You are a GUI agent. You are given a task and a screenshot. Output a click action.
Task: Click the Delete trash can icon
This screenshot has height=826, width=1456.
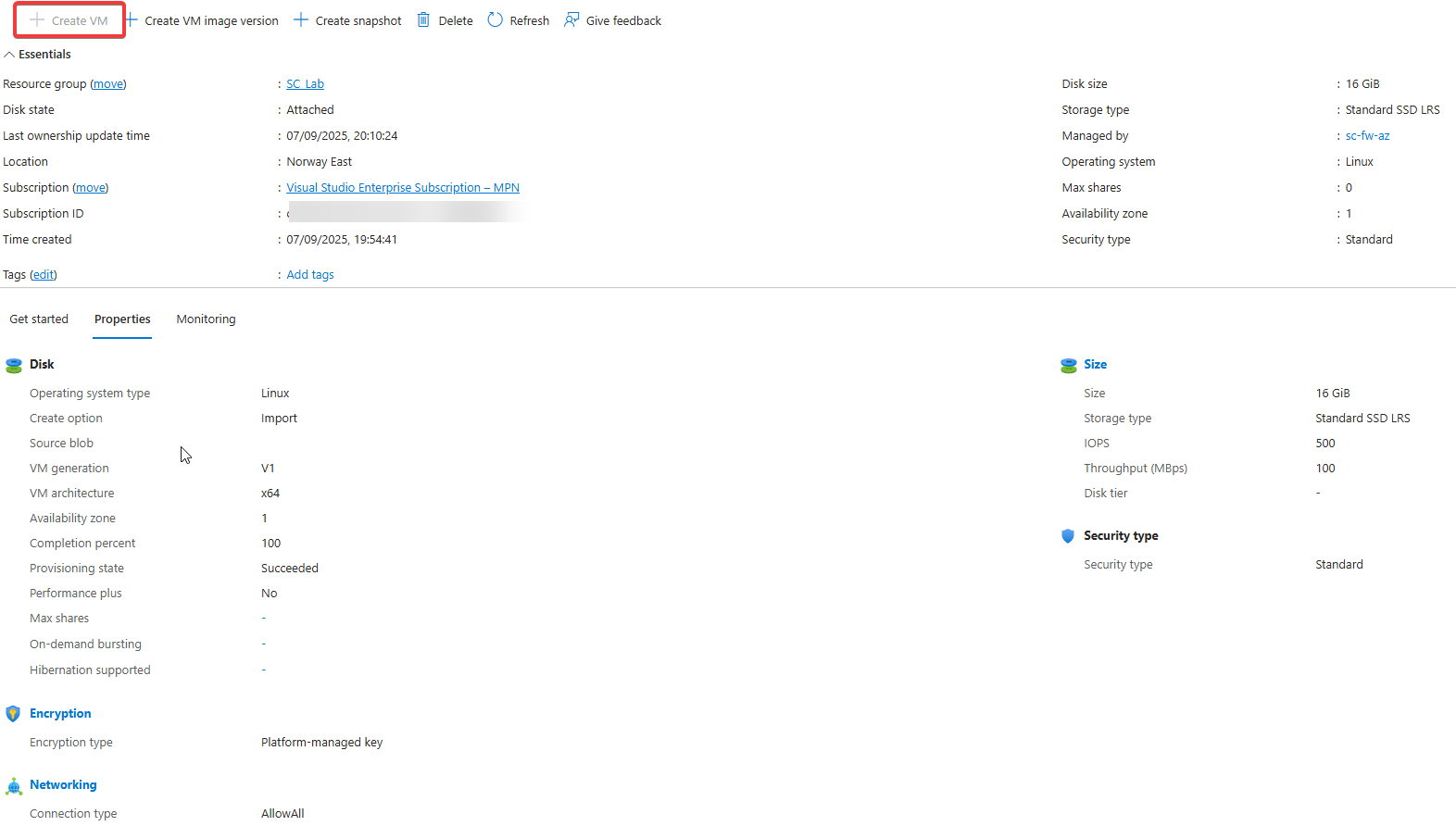pyautogui.click(x=423, y=20)
